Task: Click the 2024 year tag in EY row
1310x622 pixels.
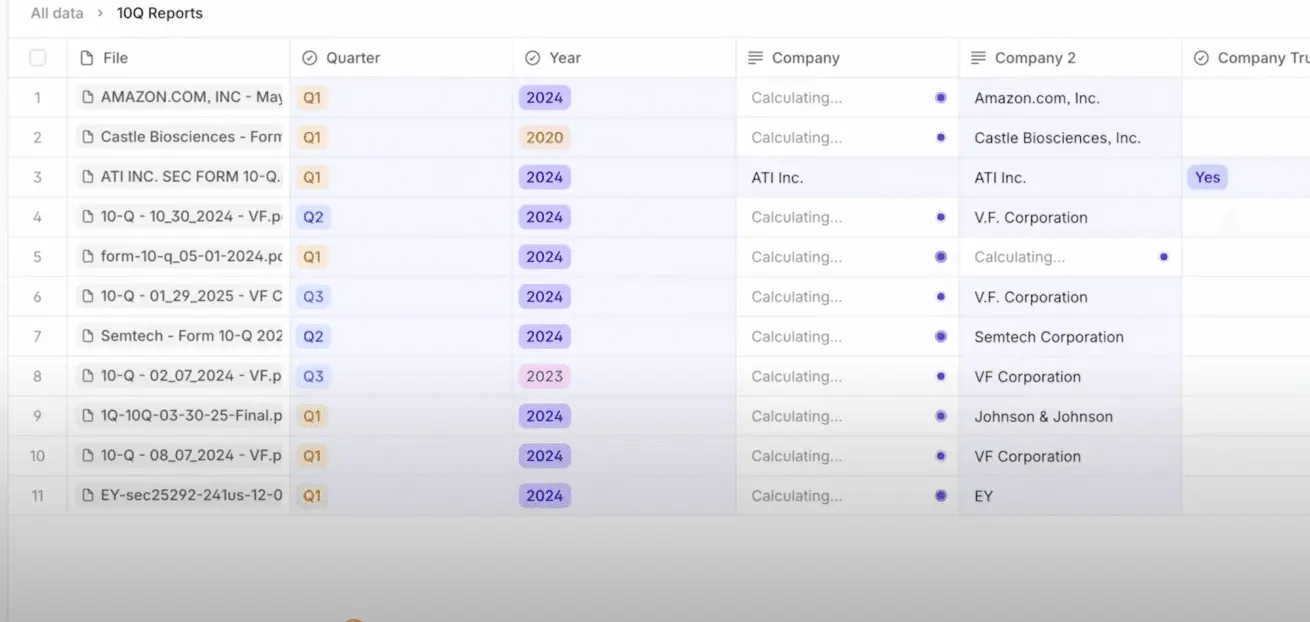Action: click(544, 496)
